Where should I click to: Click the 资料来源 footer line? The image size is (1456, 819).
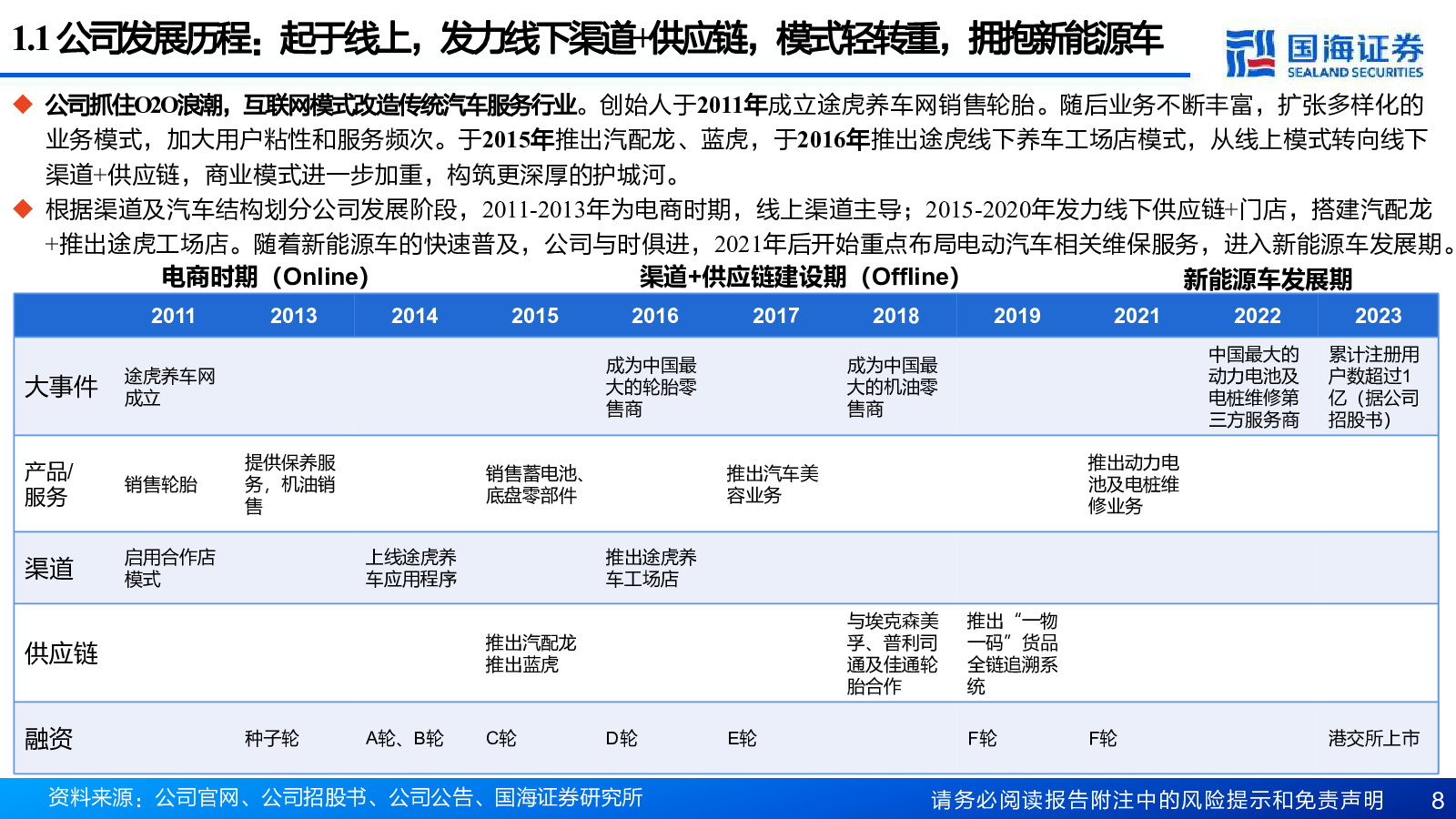[x=346, y=798]
